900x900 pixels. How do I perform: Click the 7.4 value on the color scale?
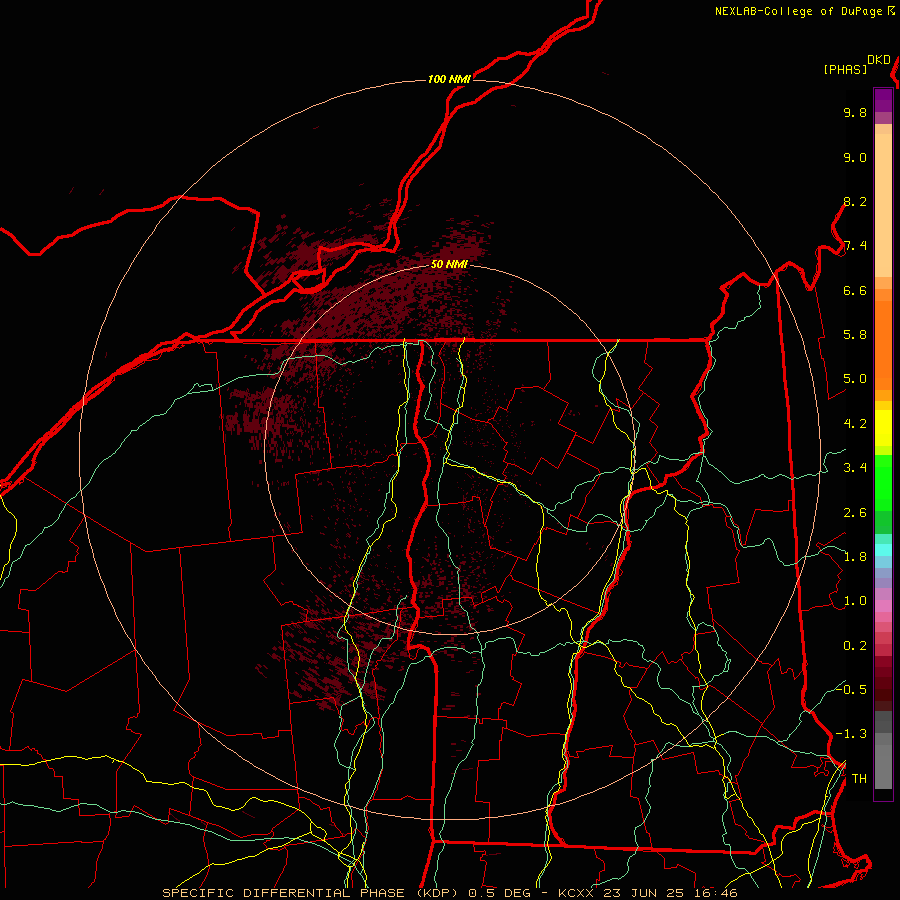[x=855, y=246]
